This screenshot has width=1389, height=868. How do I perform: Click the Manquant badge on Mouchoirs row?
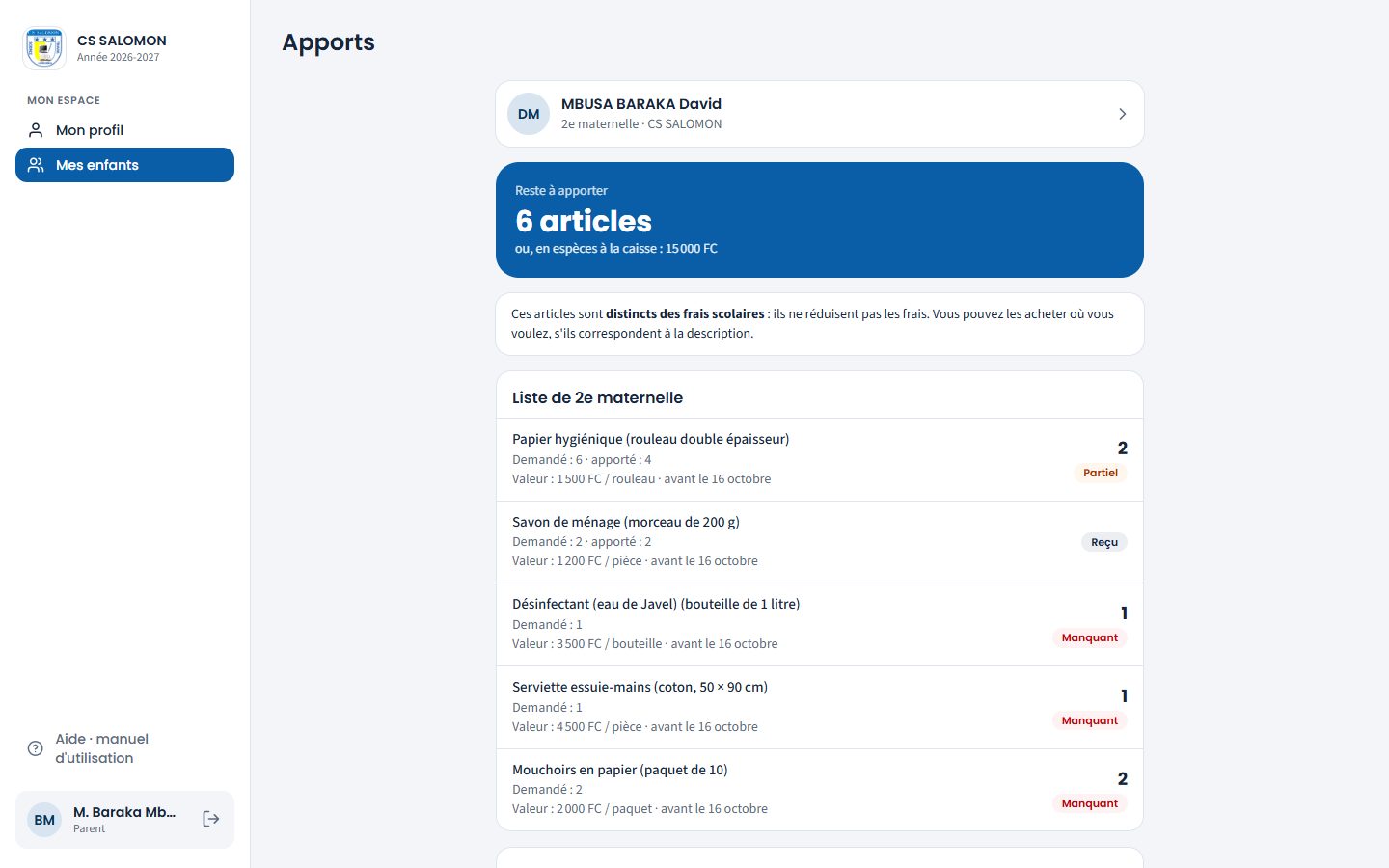[x=1090, y=803]
